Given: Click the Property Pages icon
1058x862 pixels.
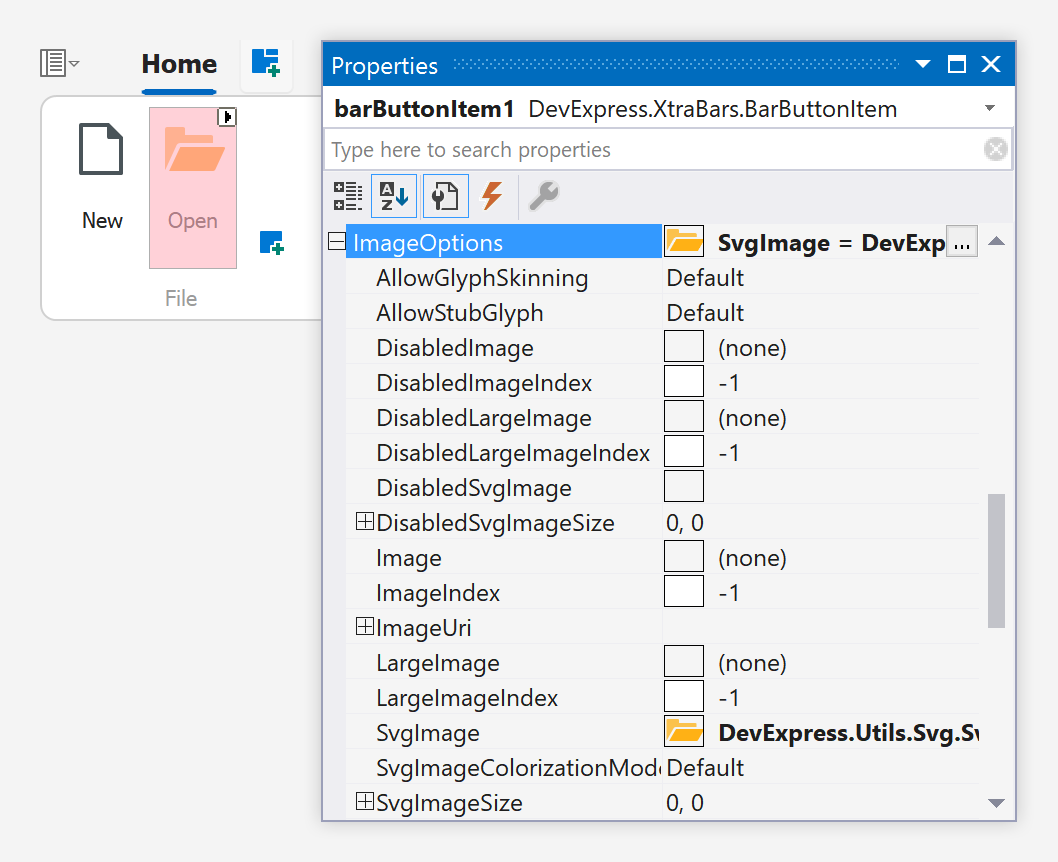Looking at the screenshot, I should click(445, 196).
